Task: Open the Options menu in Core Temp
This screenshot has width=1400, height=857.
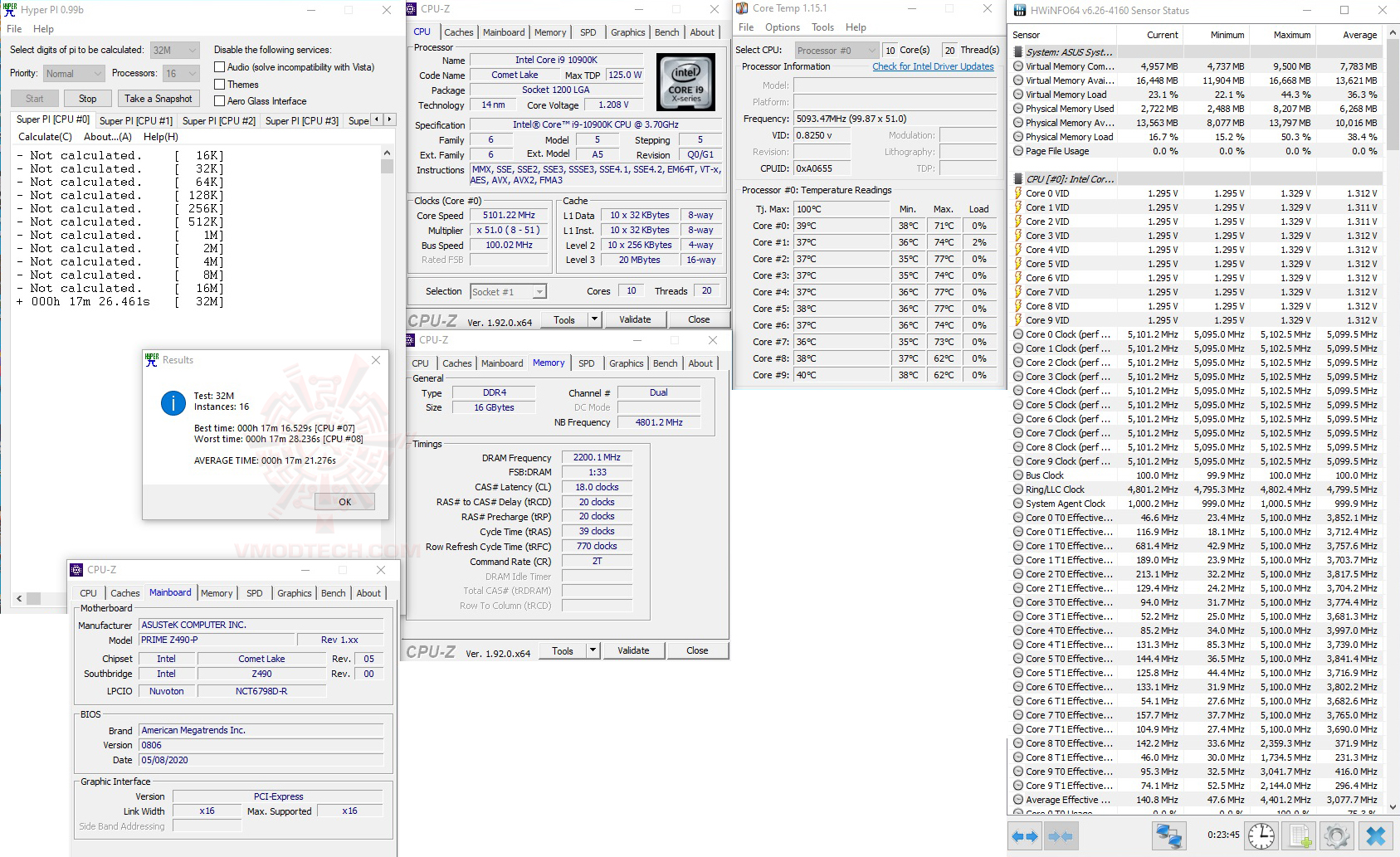Action: (x=782, y=27)
